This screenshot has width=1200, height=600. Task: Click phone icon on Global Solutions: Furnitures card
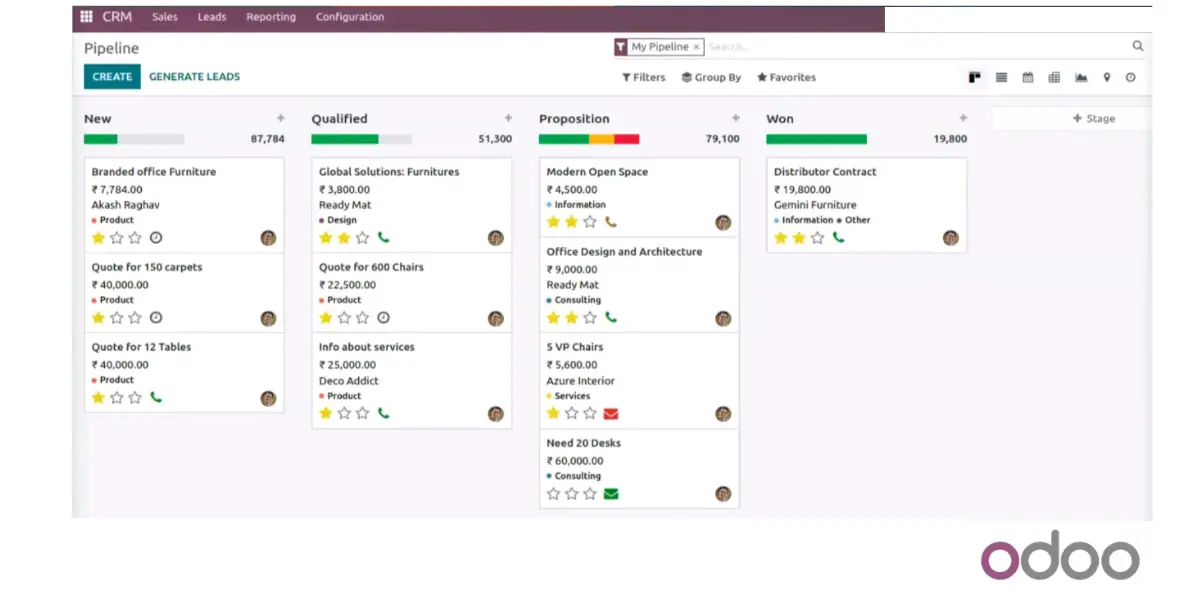pos(383,238)
